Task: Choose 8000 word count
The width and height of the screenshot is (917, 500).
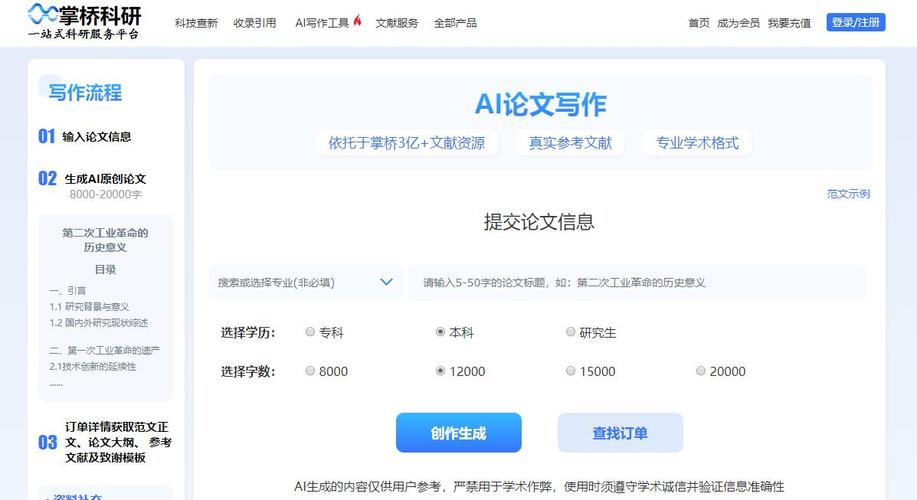Action: pos(310,371)
